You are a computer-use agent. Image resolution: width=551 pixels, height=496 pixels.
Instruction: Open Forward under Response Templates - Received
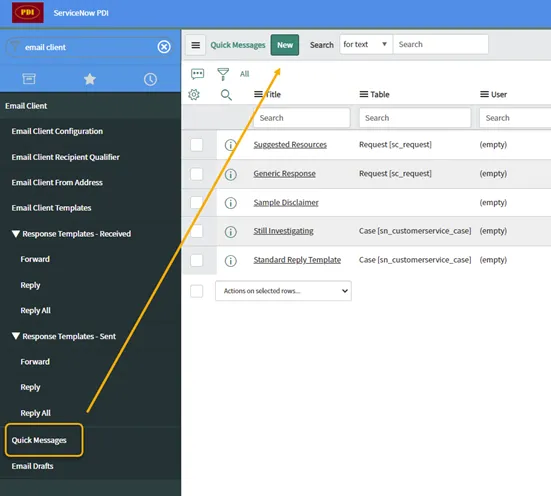[x=35, y=259]
